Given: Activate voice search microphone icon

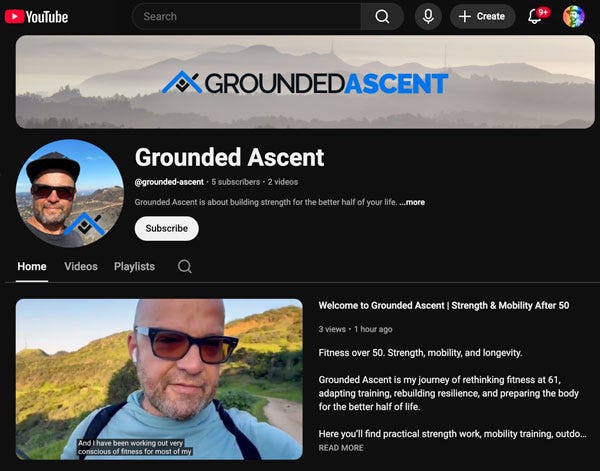Looking at the screenshot, I should point(428,16).
